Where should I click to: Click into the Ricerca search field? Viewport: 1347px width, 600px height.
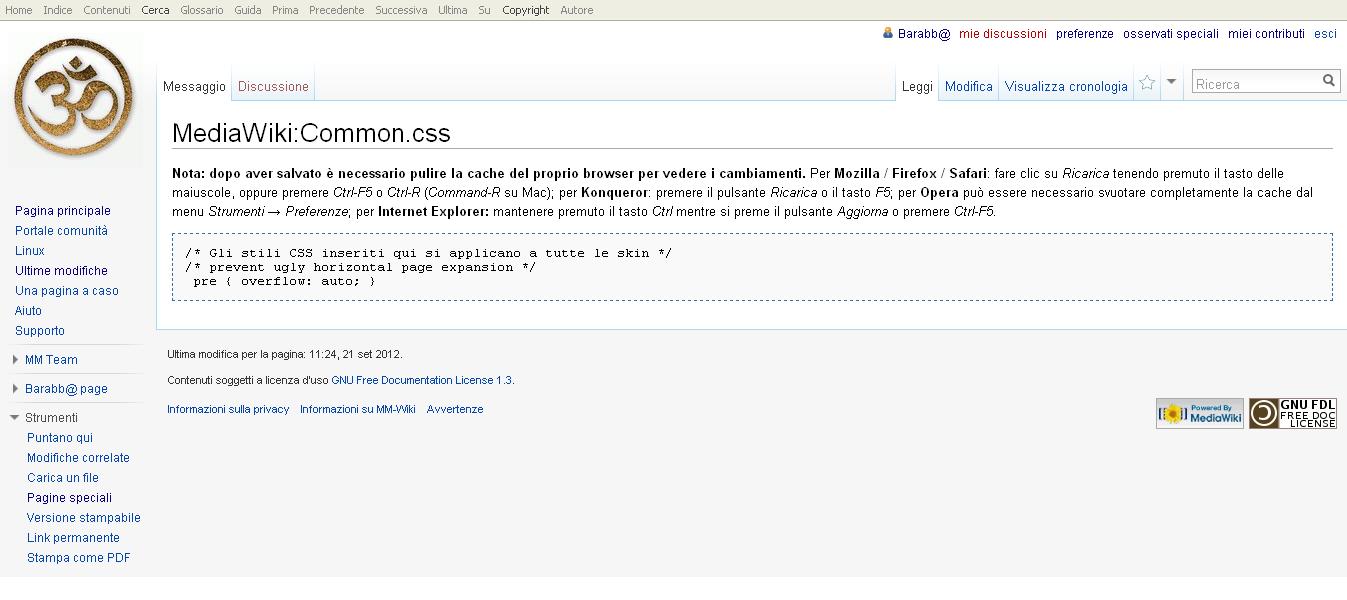pos(1255,84)
